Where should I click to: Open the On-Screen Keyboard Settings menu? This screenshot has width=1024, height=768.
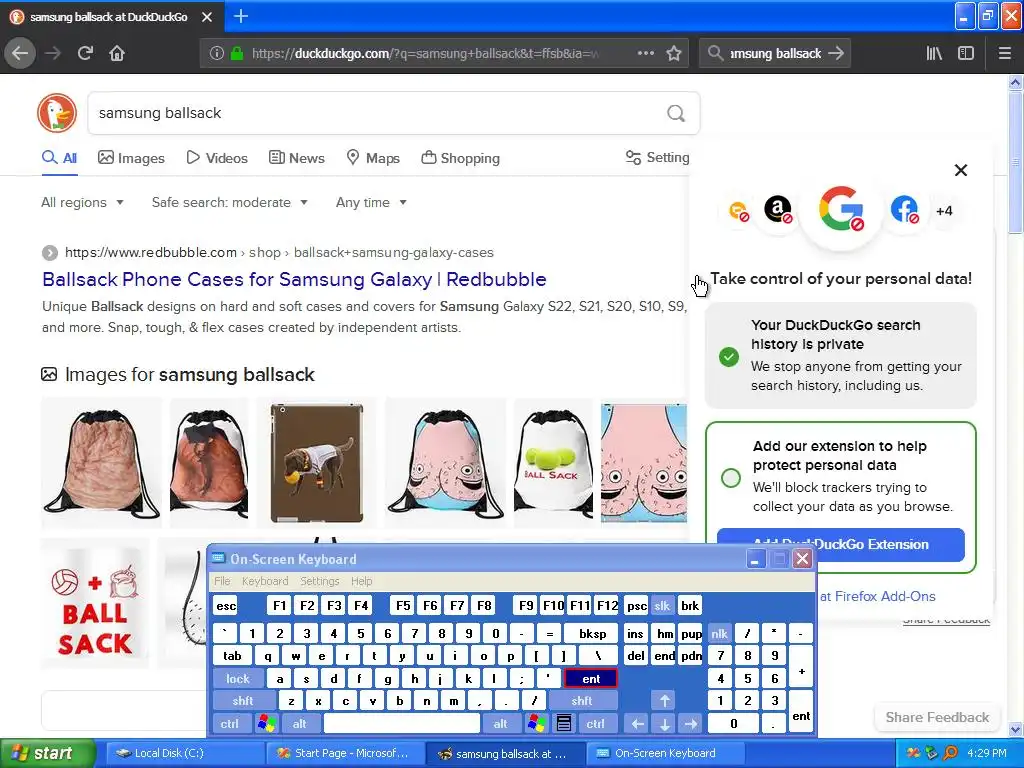click(x=319, y=581)
